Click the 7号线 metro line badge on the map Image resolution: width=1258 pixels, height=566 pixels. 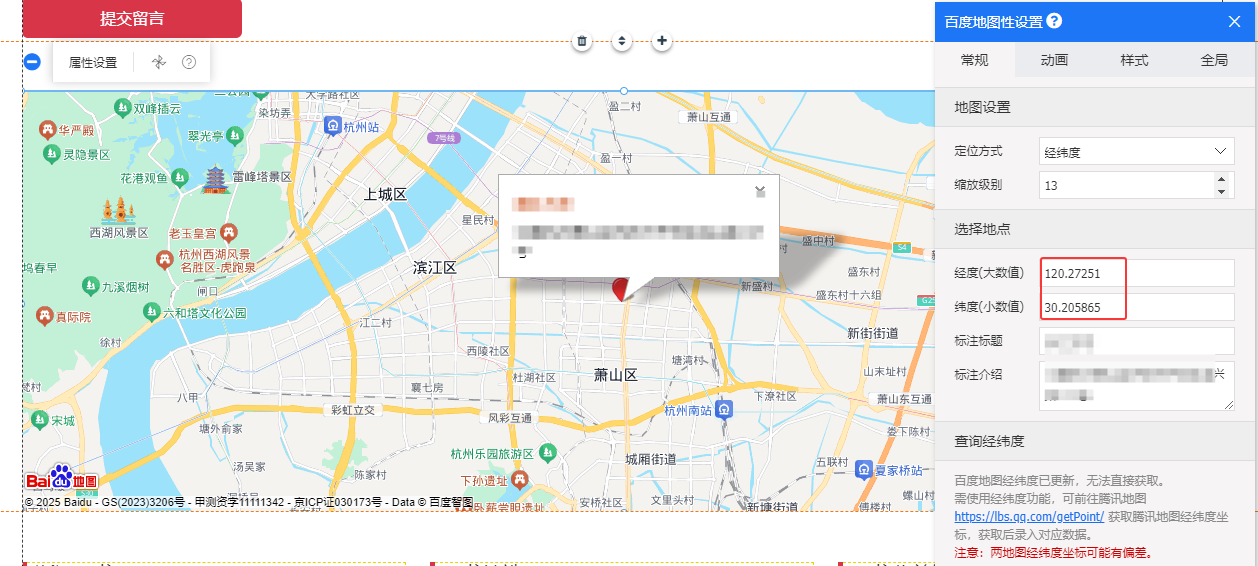tap(445, 137)
